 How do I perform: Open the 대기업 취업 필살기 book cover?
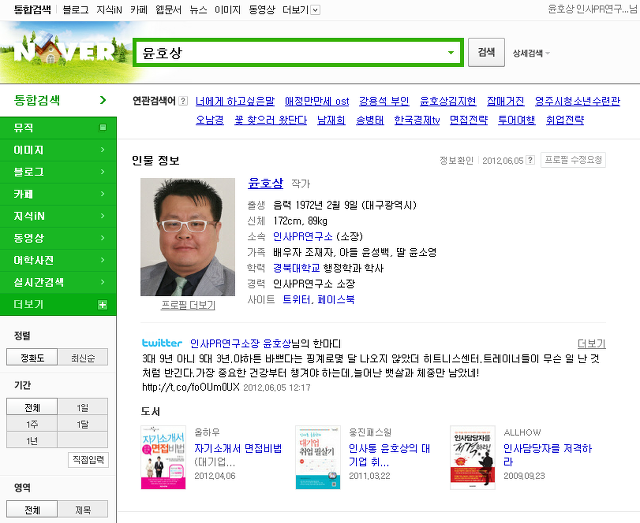coord(318,457)
